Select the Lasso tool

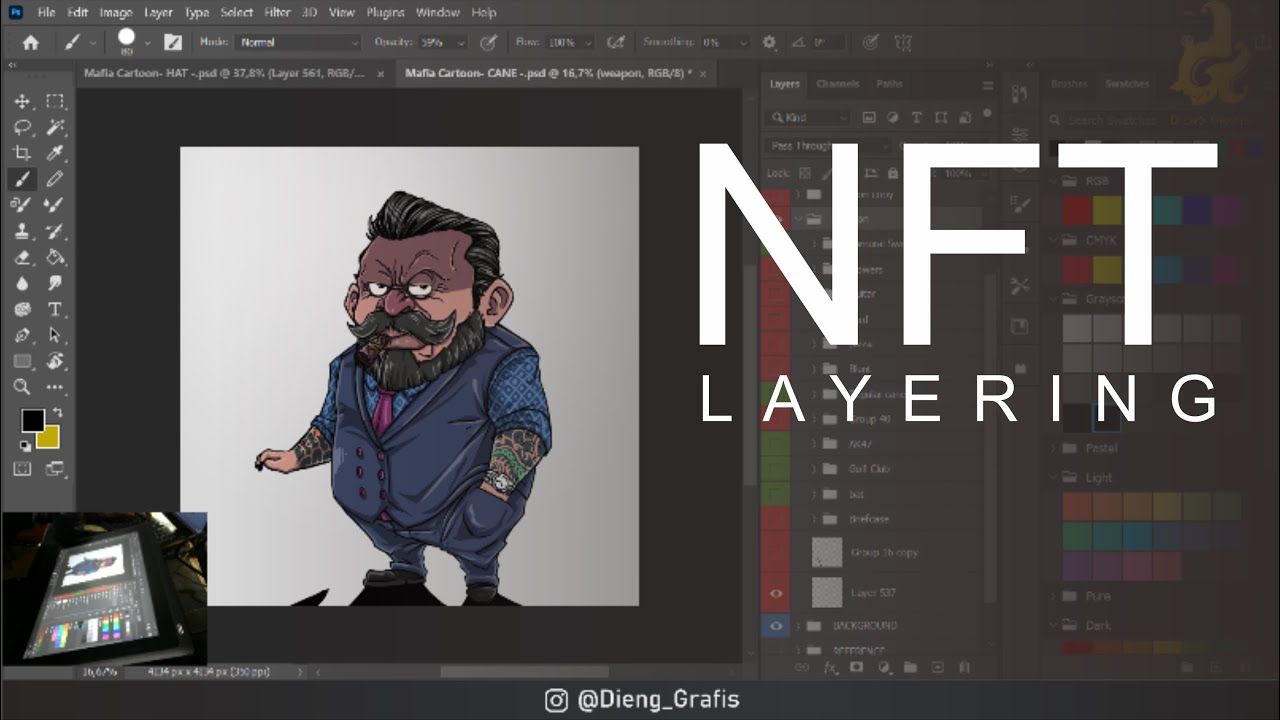22,127
